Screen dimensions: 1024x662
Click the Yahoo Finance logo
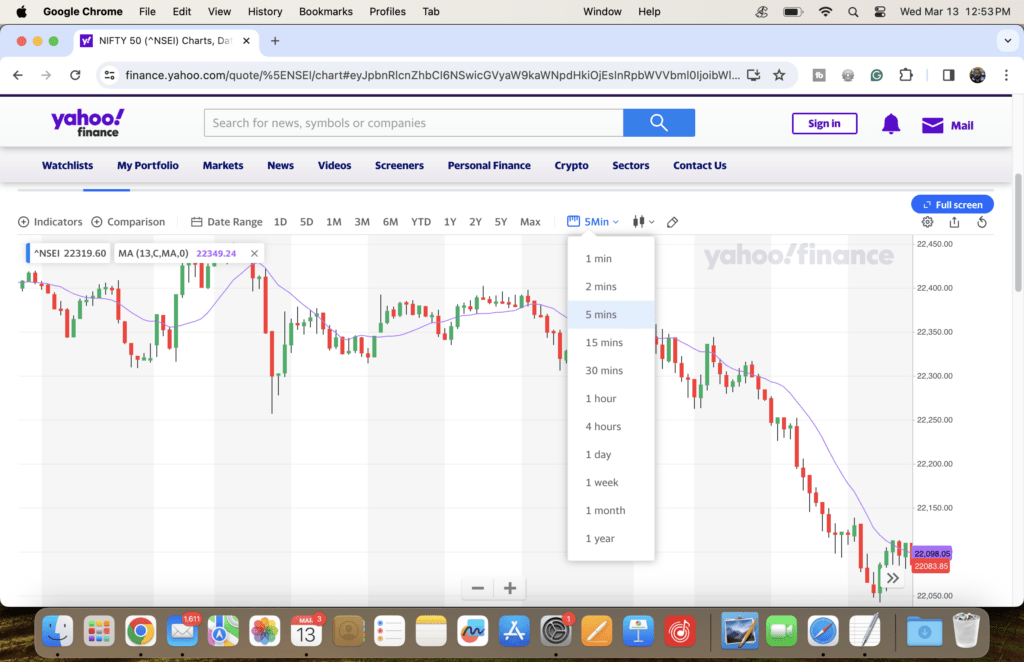[x=88, y=123]
